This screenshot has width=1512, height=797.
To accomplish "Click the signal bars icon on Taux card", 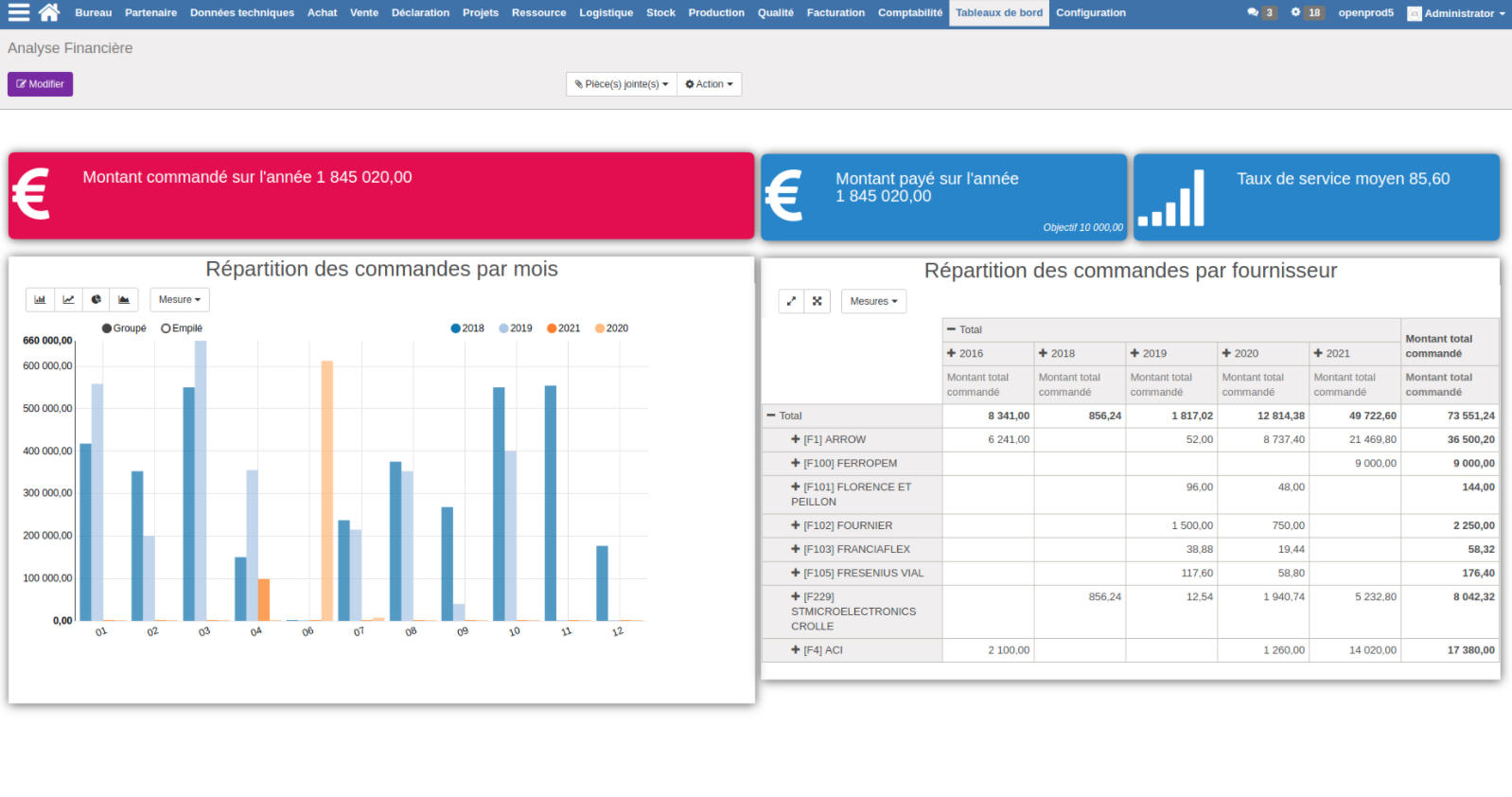I will click(x=1170, y=199).
